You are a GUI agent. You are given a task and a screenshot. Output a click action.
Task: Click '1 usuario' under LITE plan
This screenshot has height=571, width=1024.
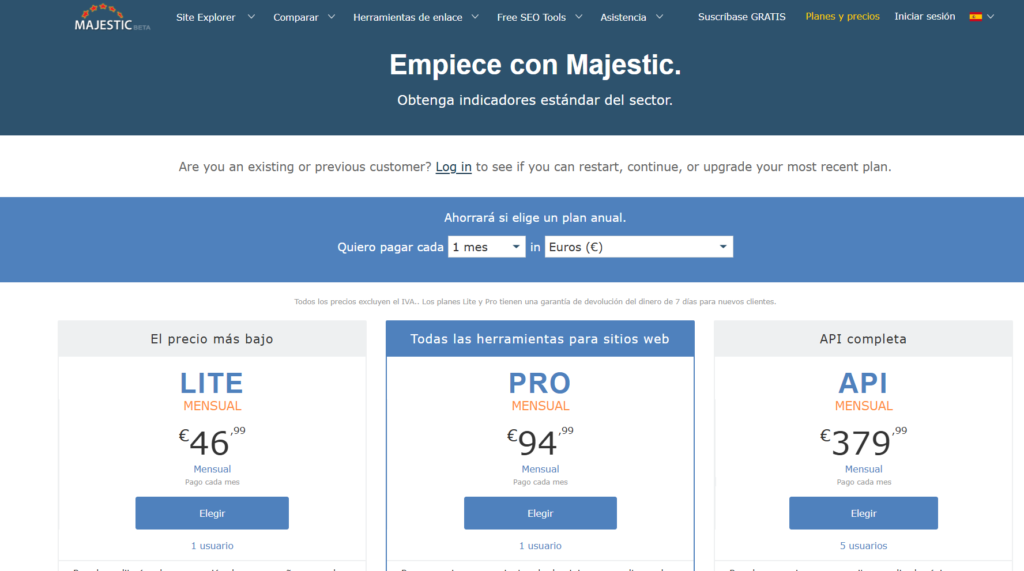(212, 546)
